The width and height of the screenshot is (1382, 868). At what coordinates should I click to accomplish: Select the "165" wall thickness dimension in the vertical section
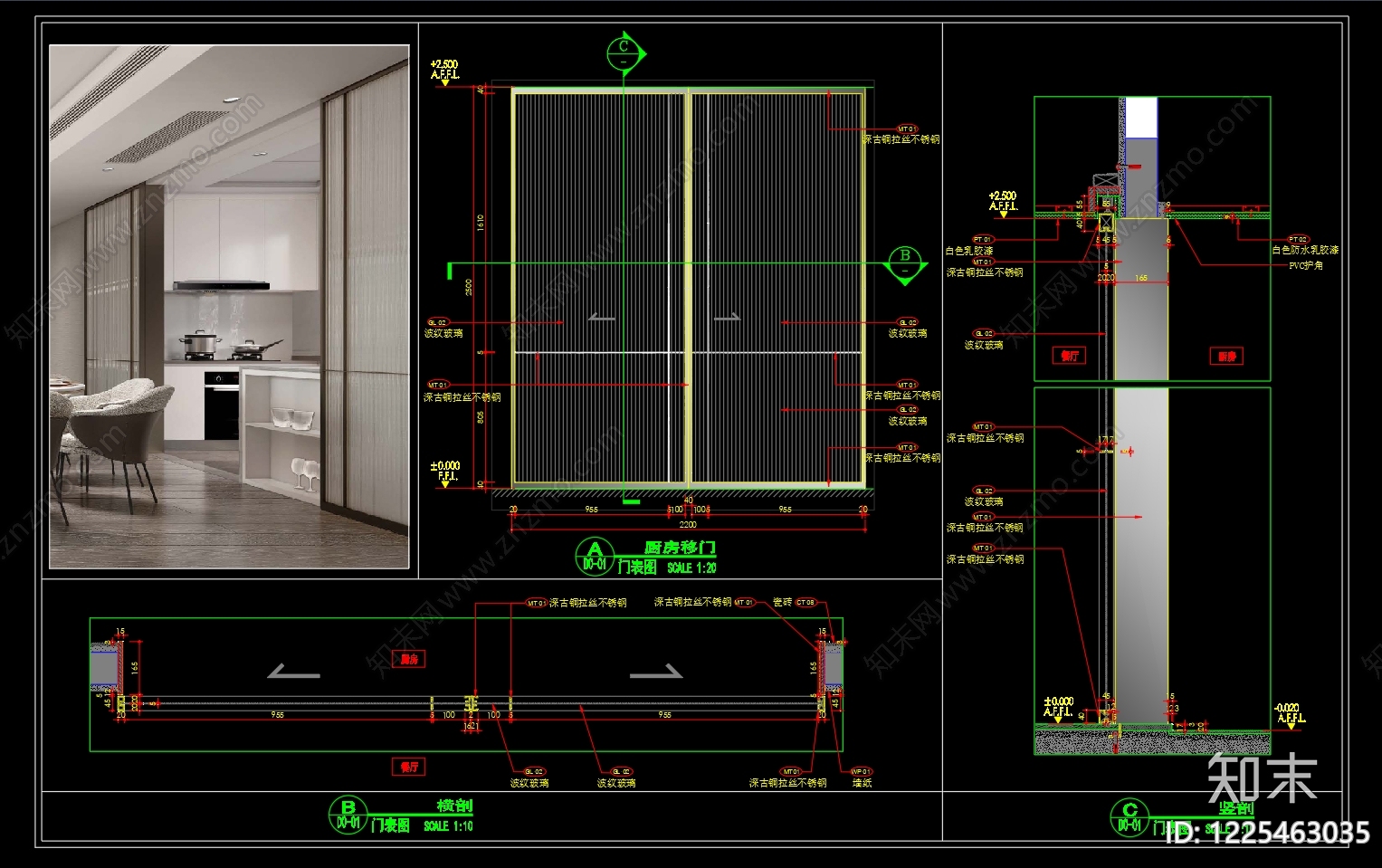click(1141, 278)
